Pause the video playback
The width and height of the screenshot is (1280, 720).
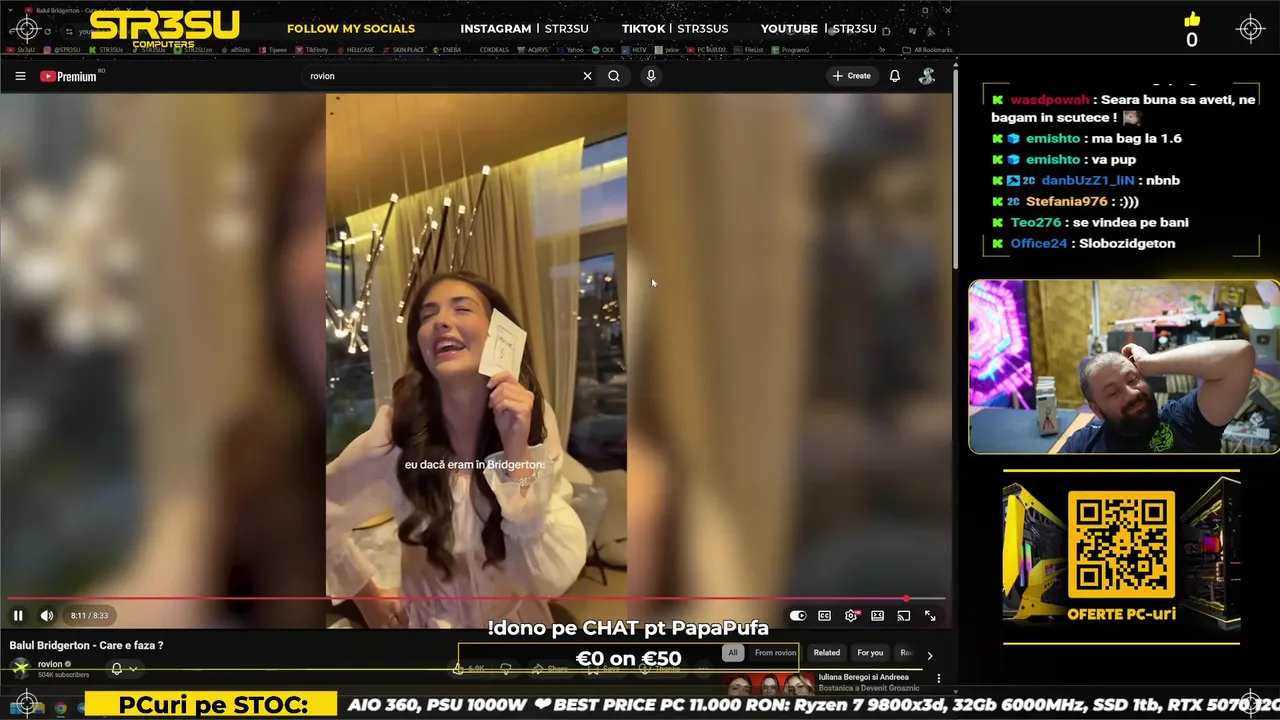(x=18, y=616)
